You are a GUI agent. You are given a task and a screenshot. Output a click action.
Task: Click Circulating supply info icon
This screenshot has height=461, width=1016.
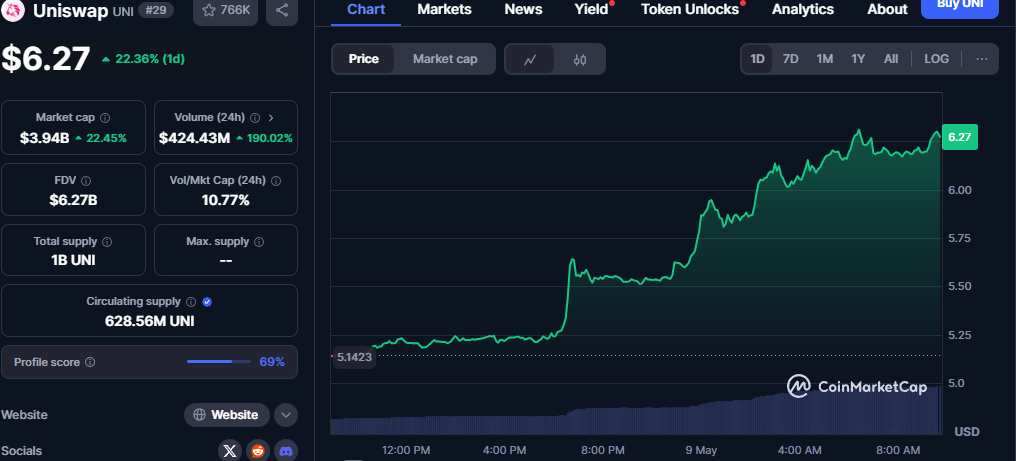click(x=191, y=302)
